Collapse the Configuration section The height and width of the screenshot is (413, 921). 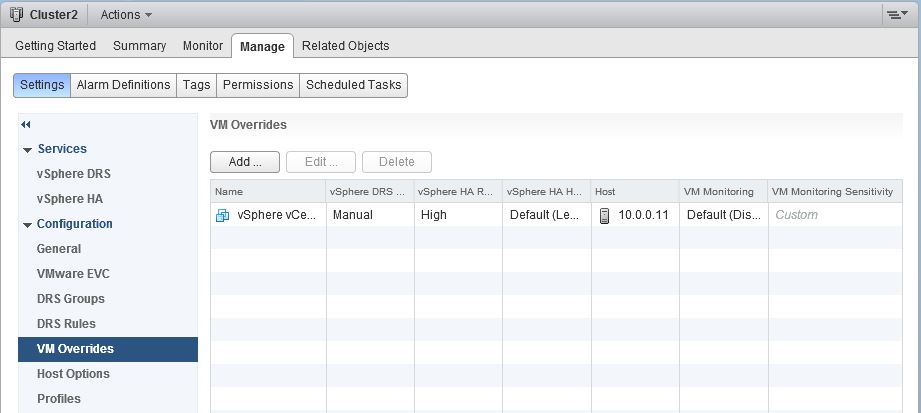point(28,225)
